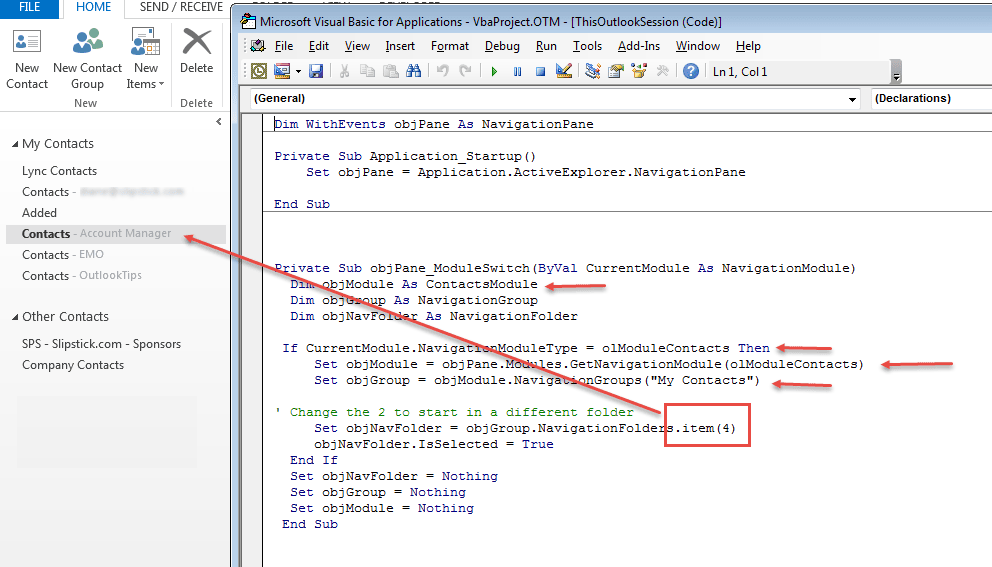Open the Tools menu
The height and width of the screenshot is (567, 992).
point(587,46)
